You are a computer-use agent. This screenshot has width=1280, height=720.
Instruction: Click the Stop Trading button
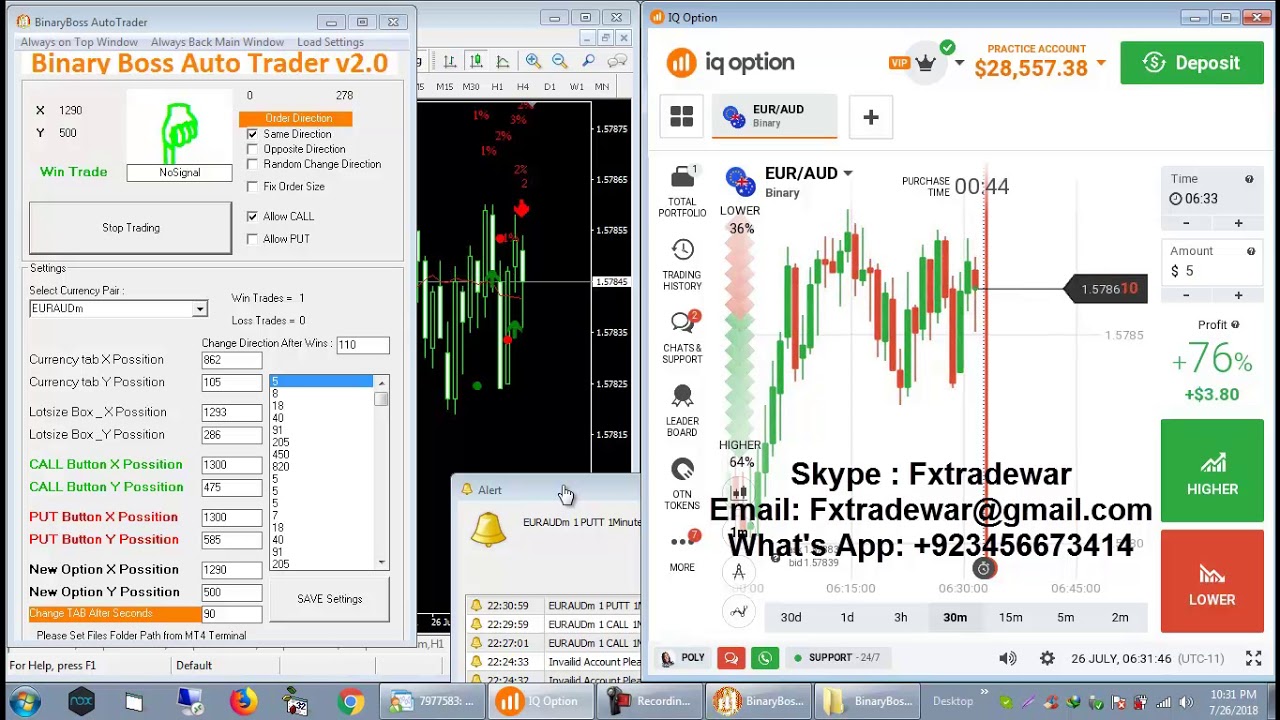coord(130,228)
